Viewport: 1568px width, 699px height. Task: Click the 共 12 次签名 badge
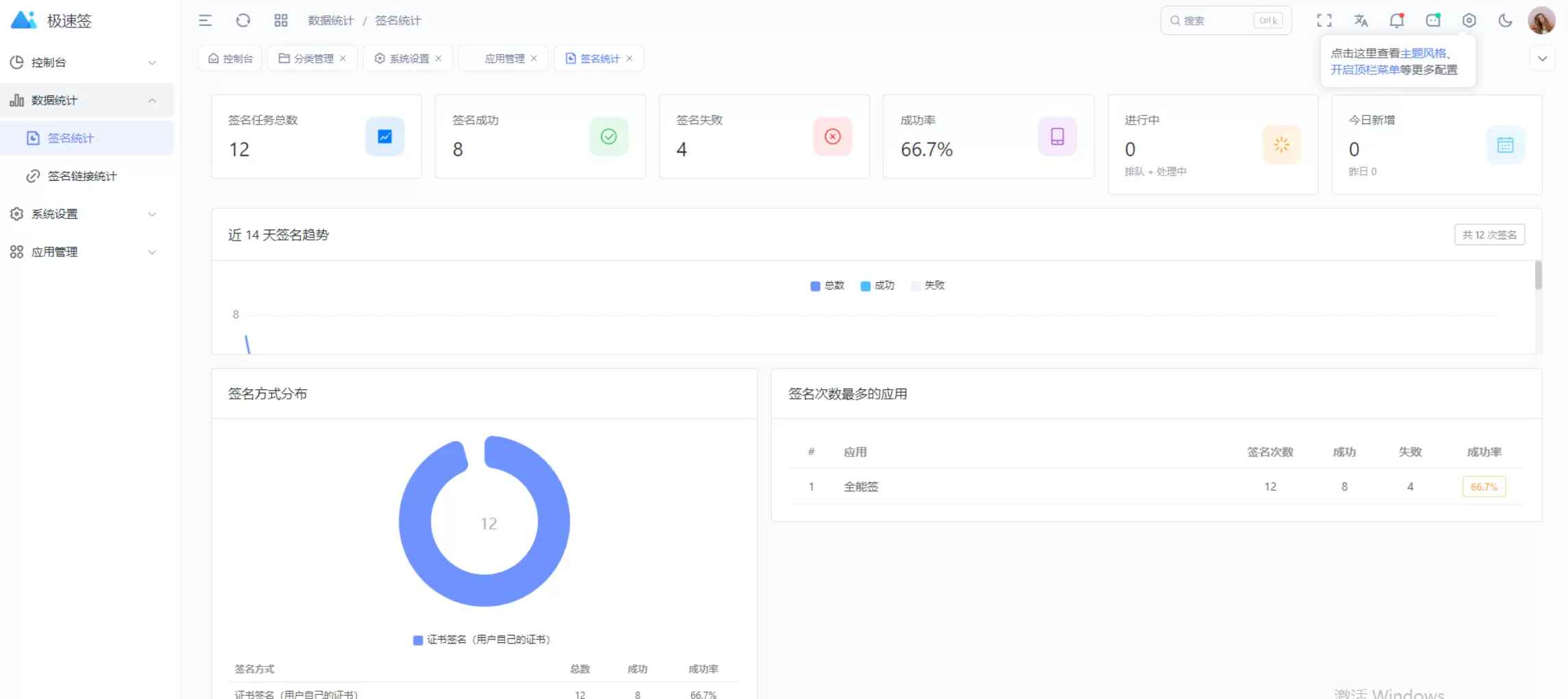[x=1489, y=234]
